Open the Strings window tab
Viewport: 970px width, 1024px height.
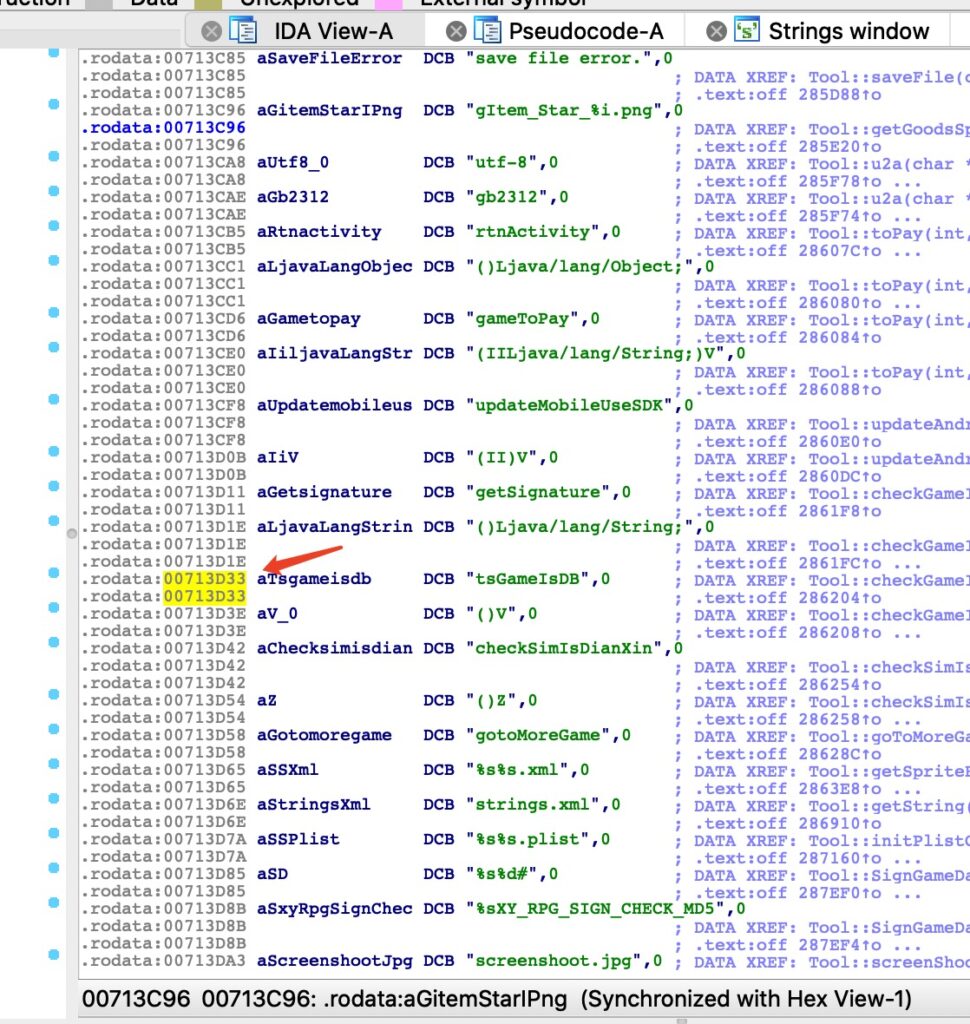coord(848,31)
